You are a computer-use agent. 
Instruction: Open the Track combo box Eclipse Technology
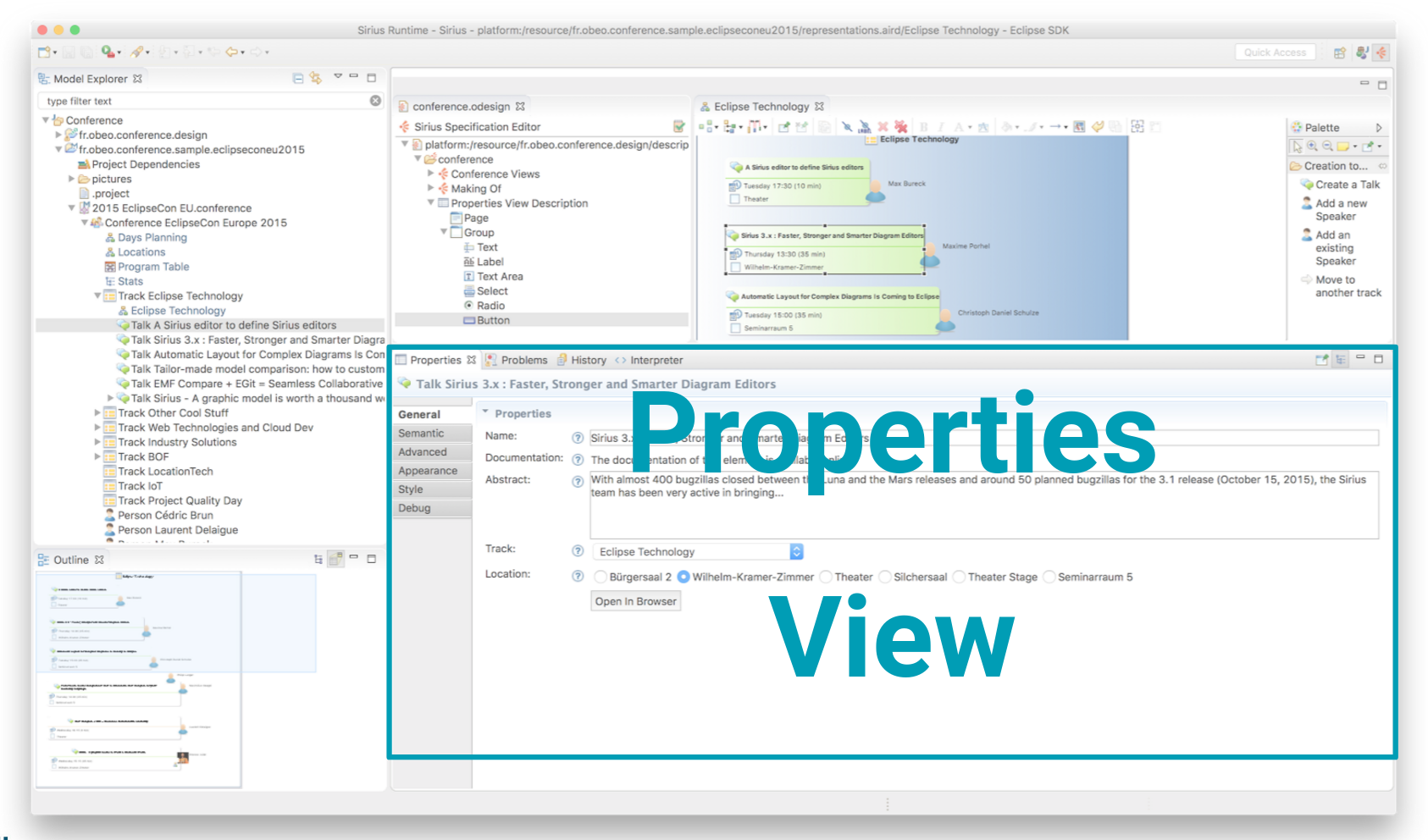pyautogui.click(x=698, y=551)
